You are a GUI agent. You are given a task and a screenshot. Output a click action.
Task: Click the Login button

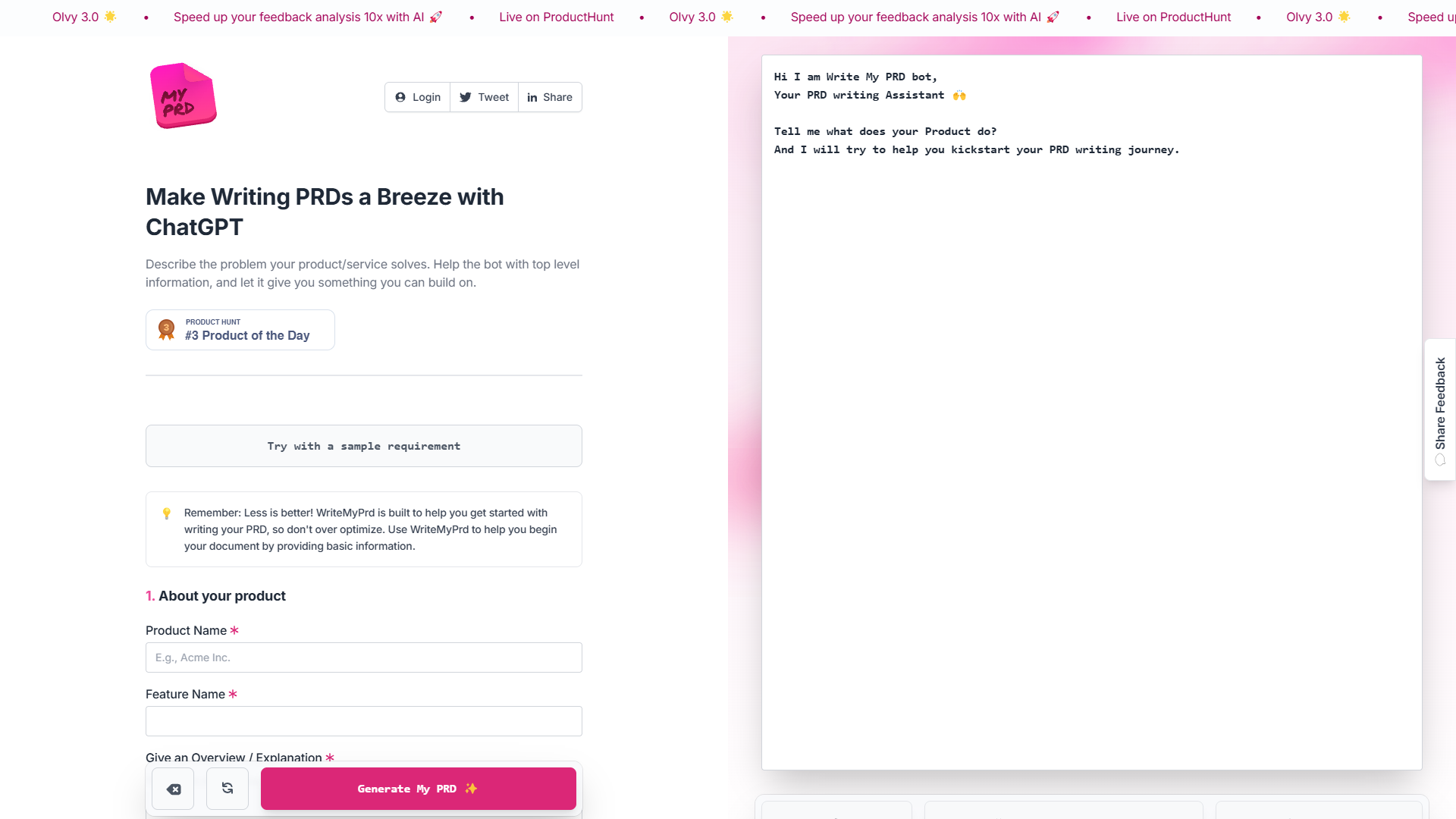[417, 97]
